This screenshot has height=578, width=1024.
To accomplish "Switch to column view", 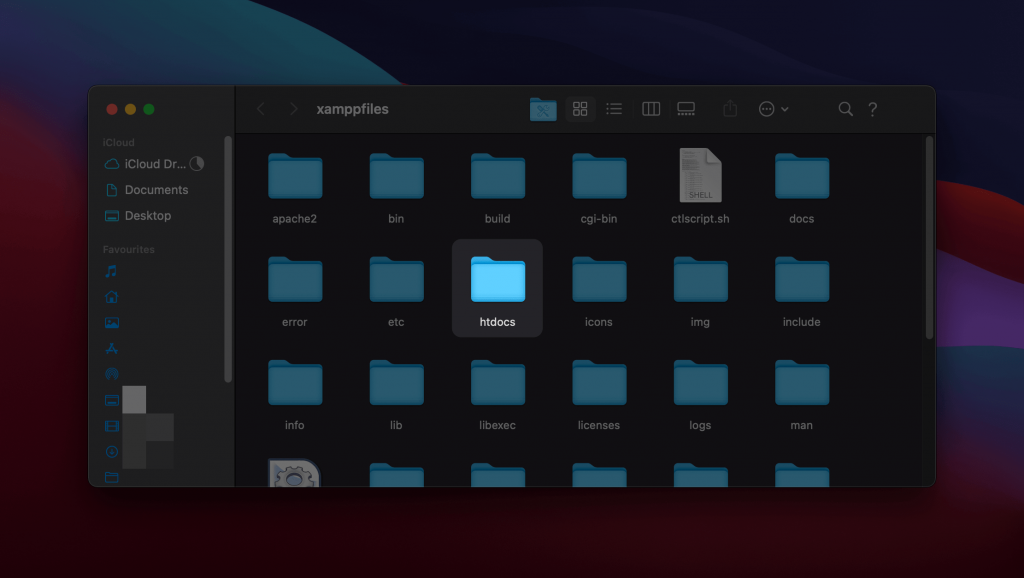I will 651,109.
